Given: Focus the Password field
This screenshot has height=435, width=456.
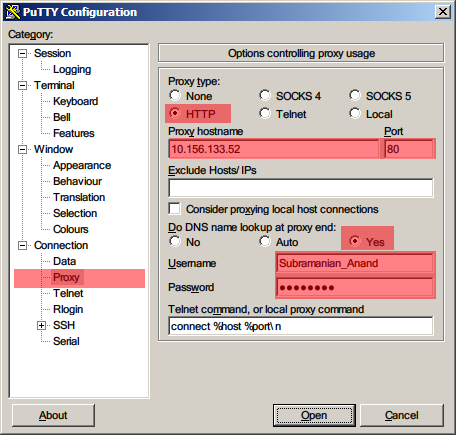Looking at the screenshot, I should (x=355, y=288).
